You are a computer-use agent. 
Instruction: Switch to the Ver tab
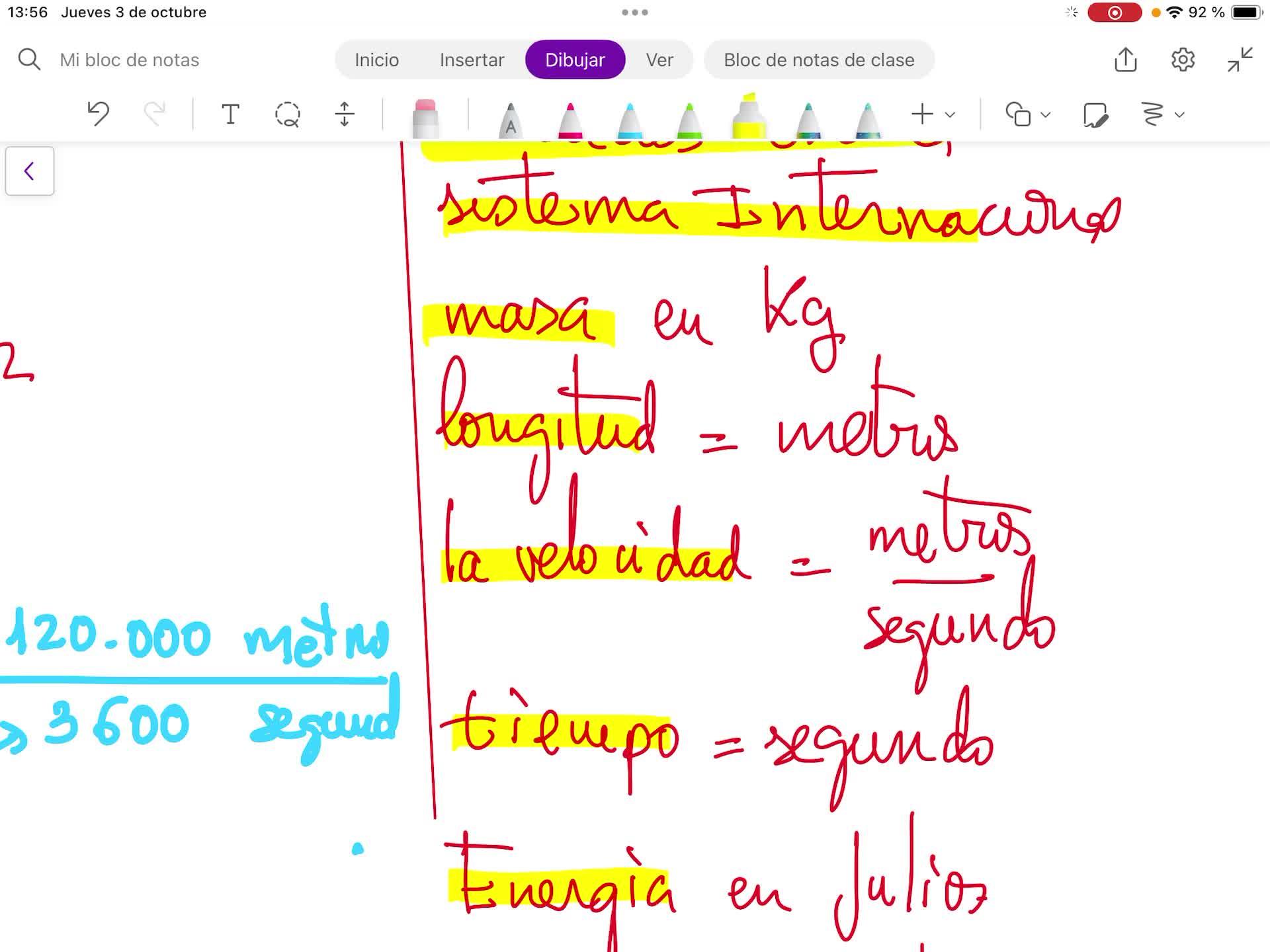pyautogui.click(x=659, y=59)
